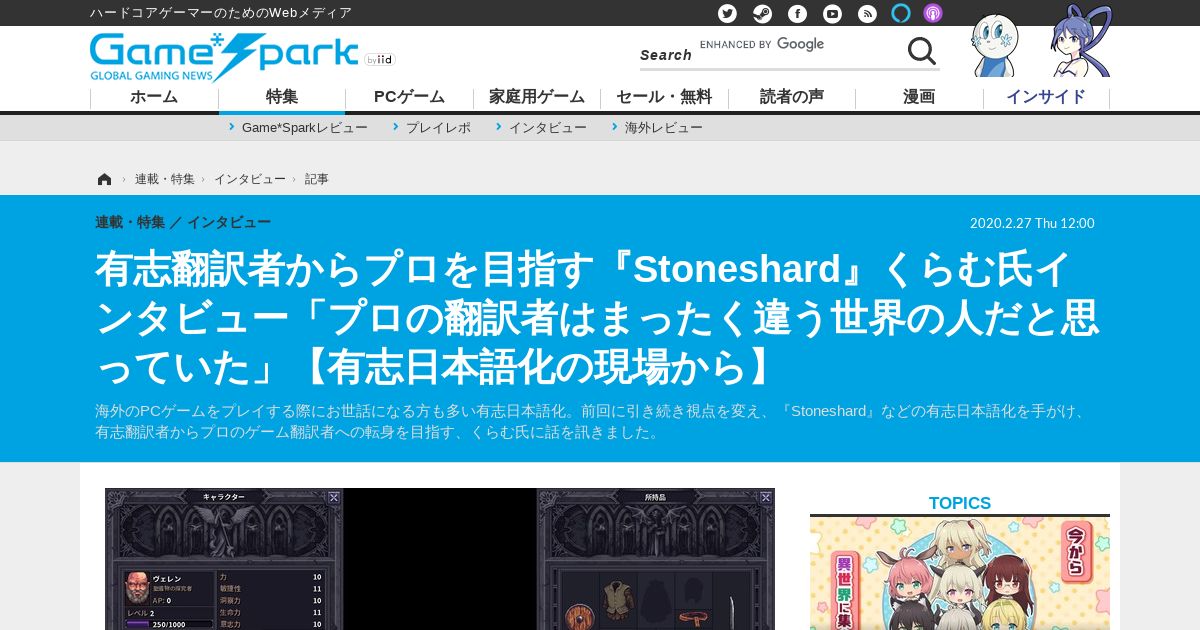
Task: Click the breadcrumb home icon
Action: click(104, 179)
